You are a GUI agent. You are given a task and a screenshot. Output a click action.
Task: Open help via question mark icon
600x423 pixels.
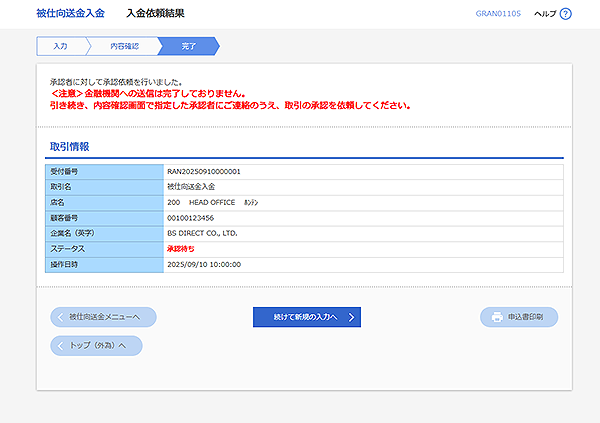point(565,14)
